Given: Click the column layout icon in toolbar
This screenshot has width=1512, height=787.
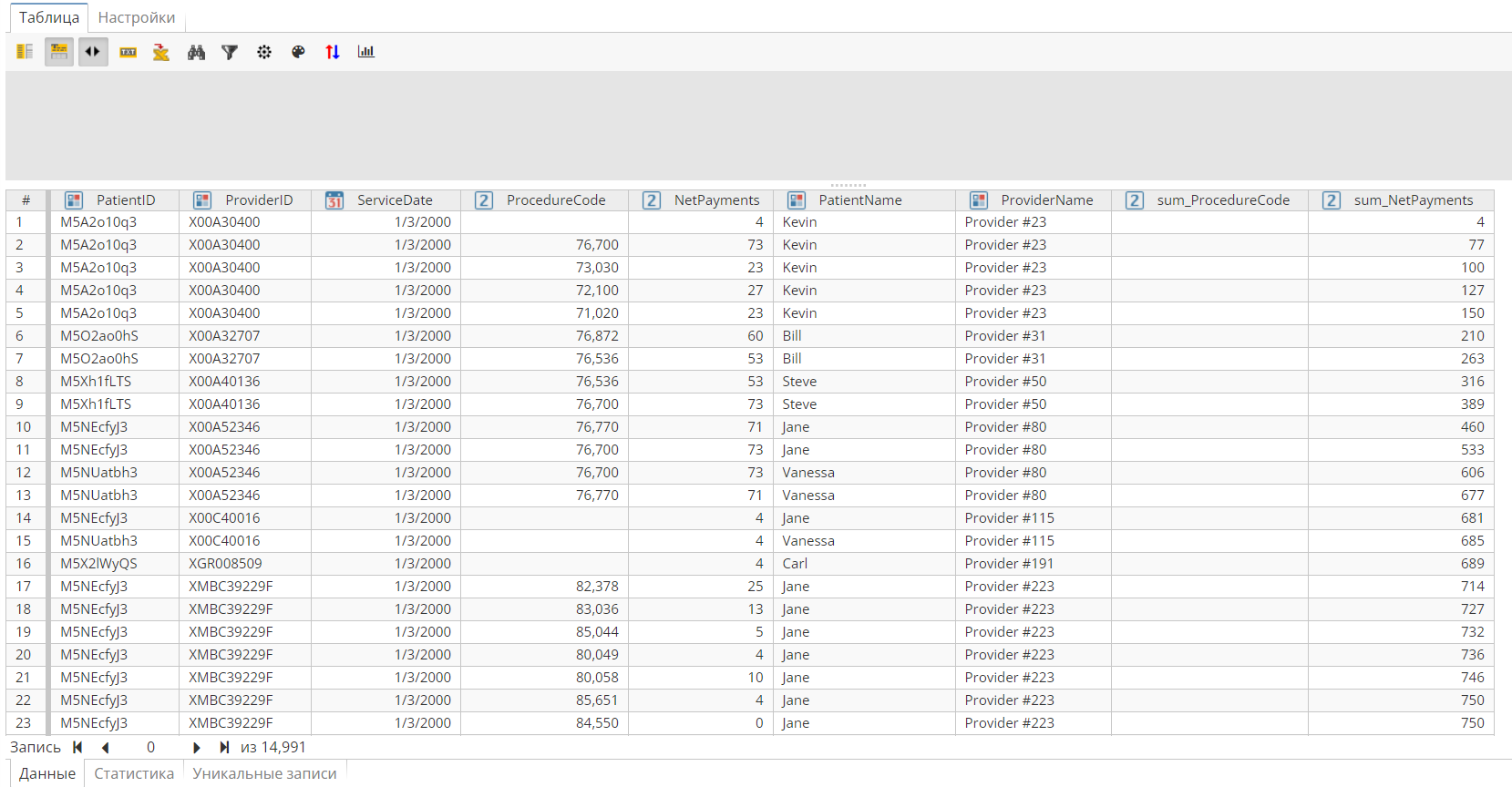Looking at the screenshot, I should tap(25, 52).
